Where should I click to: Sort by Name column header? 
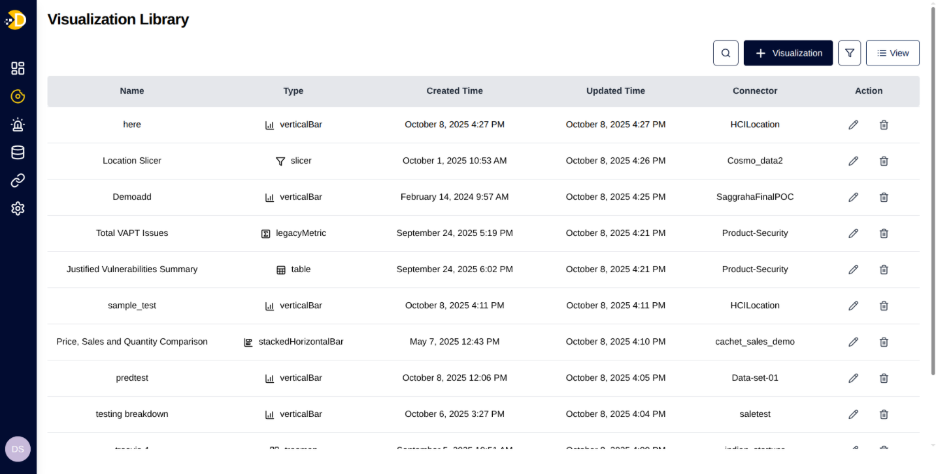tap(132, 91)
